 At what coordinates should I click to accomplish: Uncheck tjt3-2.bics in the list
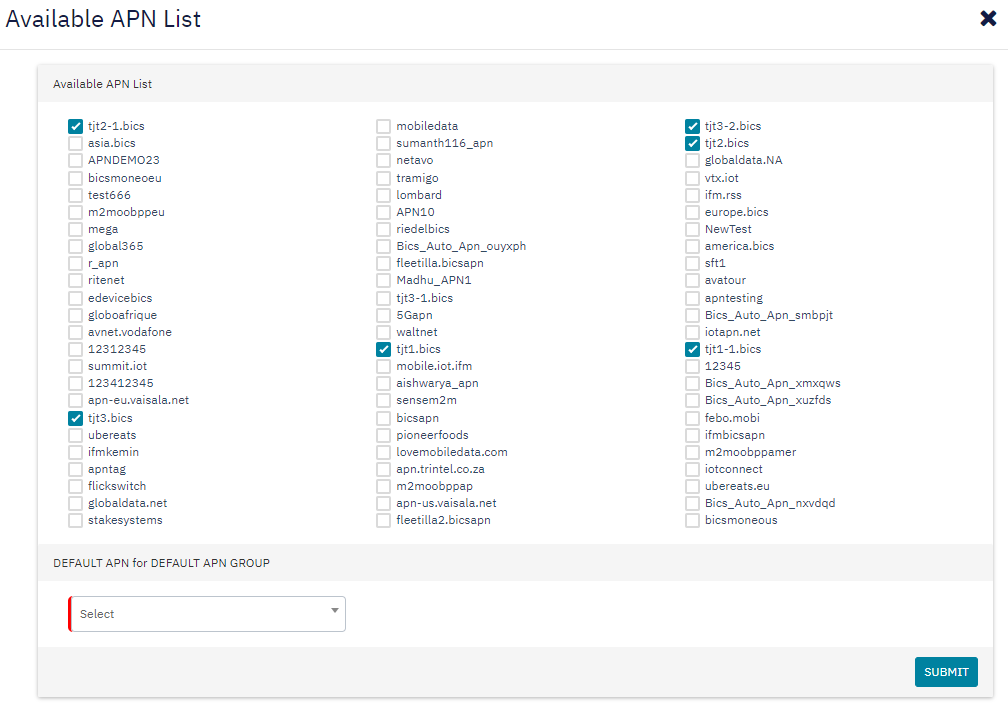(692, 126)
